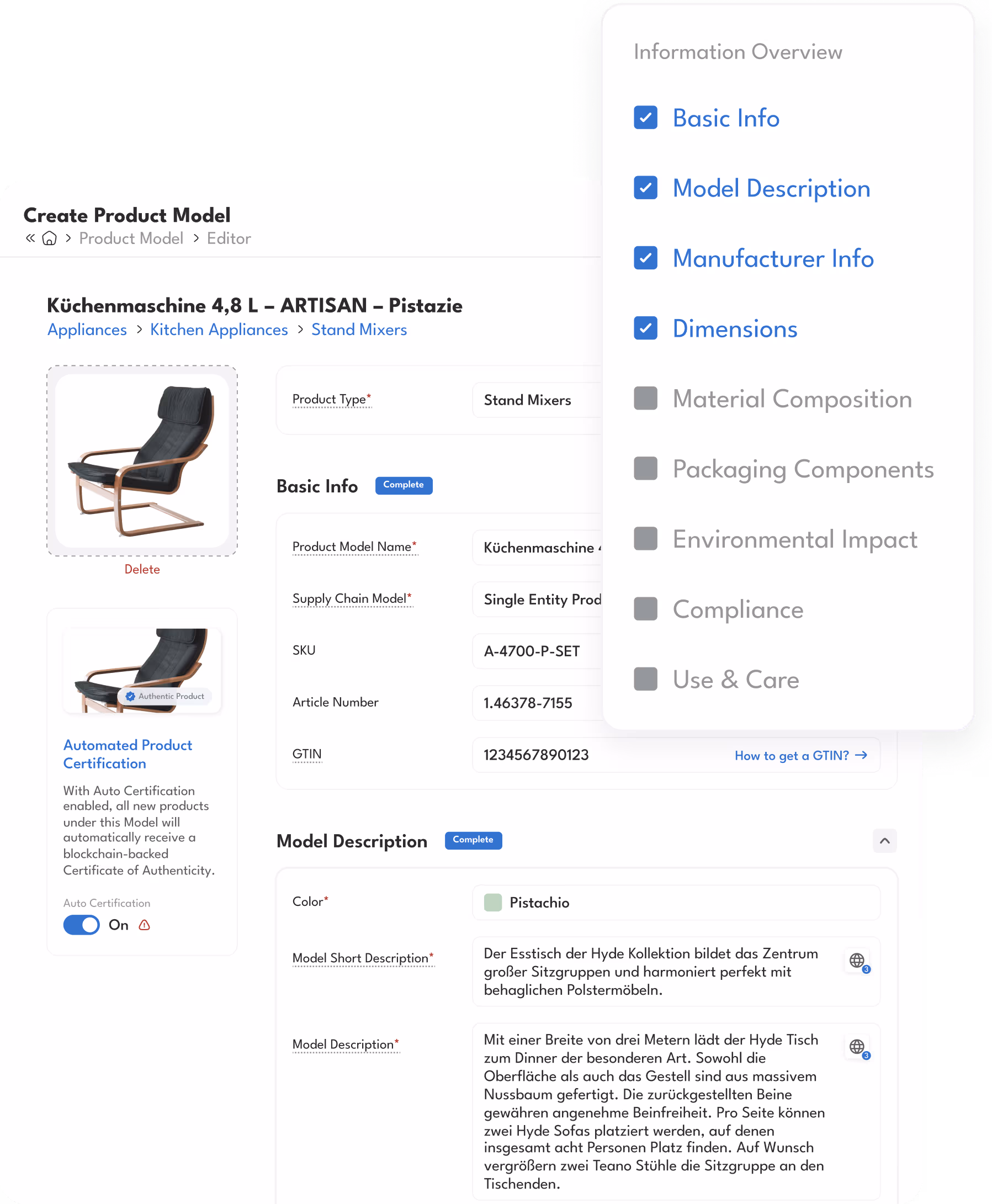Click the double-chevron back icon

[x=30, y=238]
